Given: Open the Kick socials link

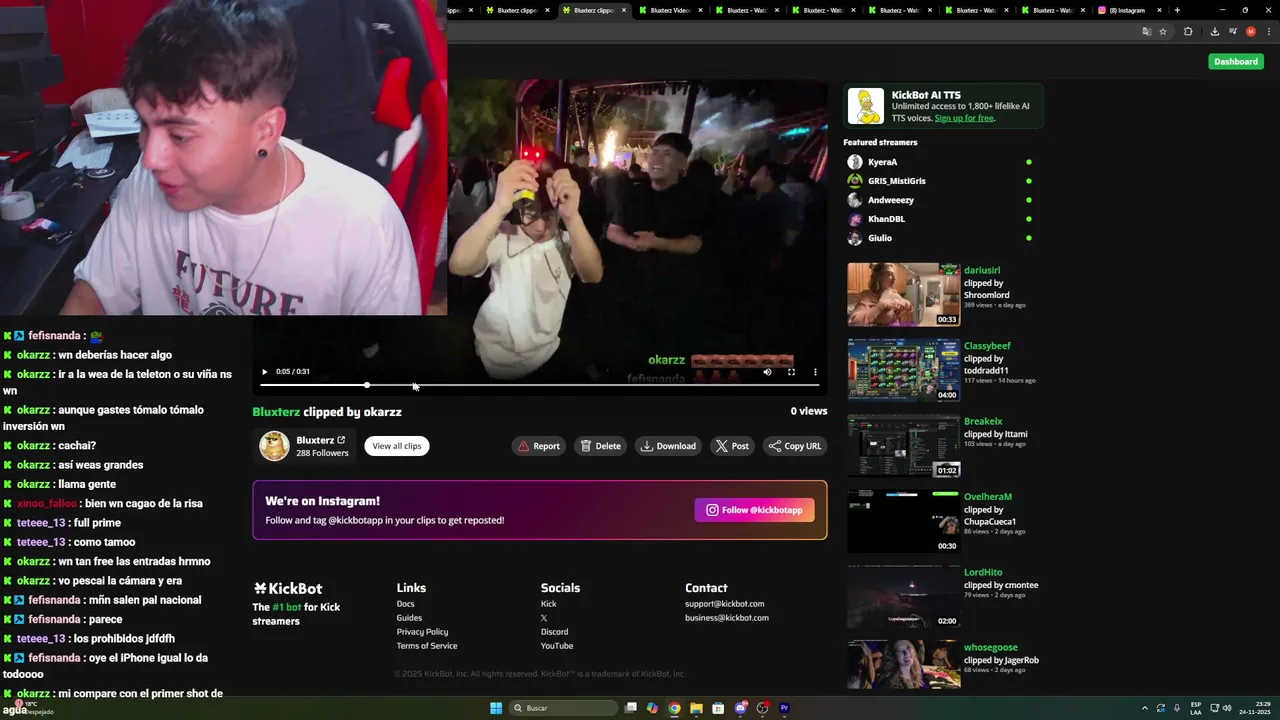Looking at the screenshot, I should tap(549, 604).
